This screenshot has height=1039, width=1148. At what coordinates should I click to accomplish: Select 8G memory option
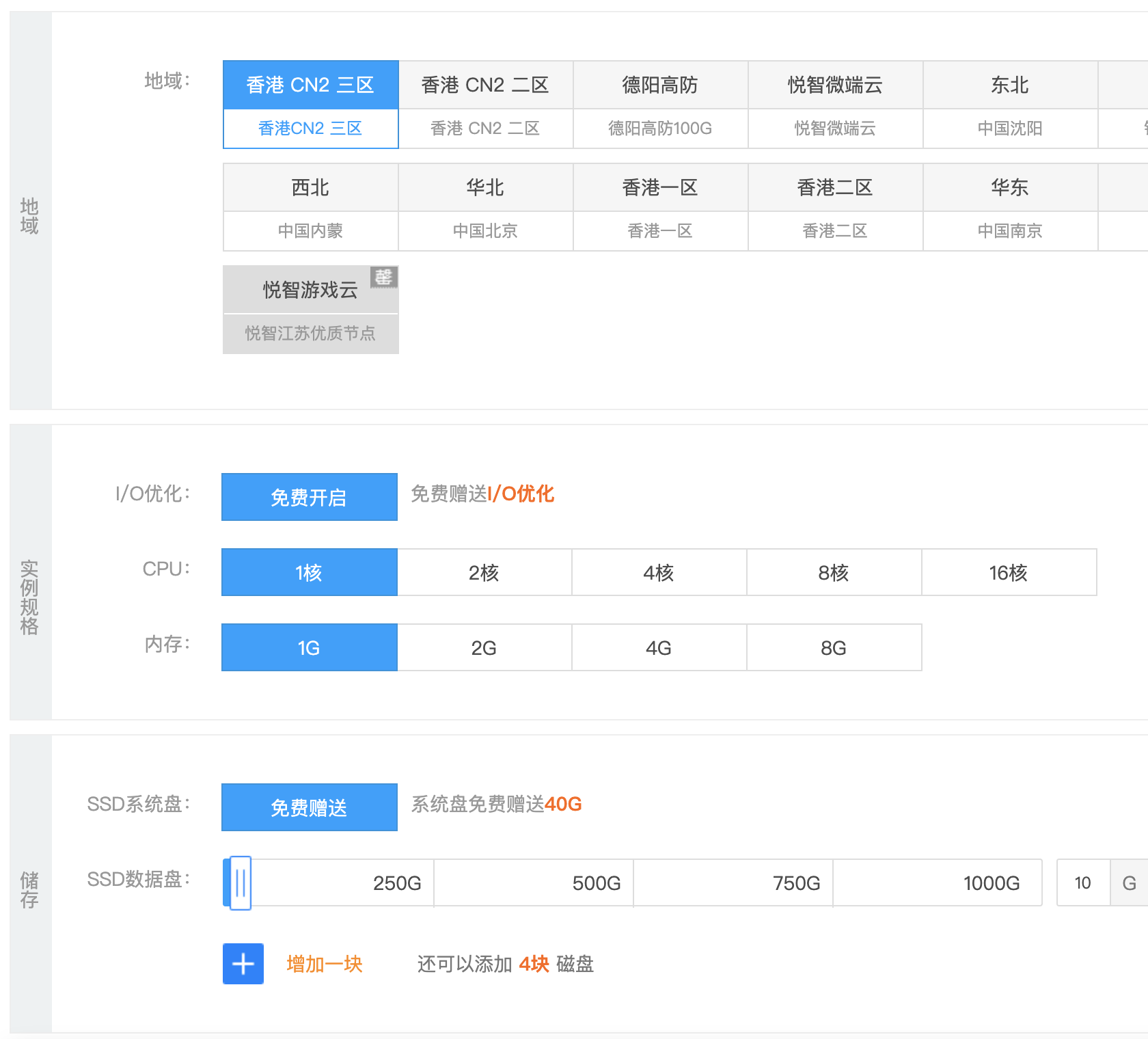coord(834,647)
